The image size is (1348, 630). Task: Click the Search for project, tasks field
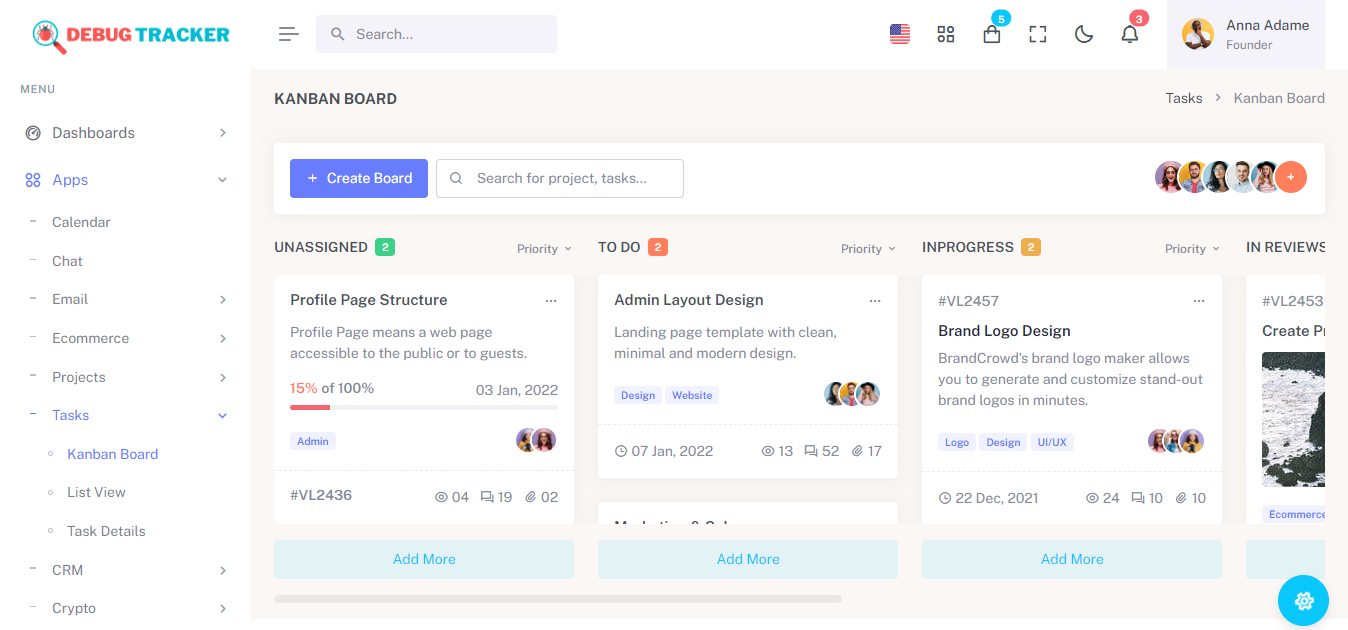point(560,178)
